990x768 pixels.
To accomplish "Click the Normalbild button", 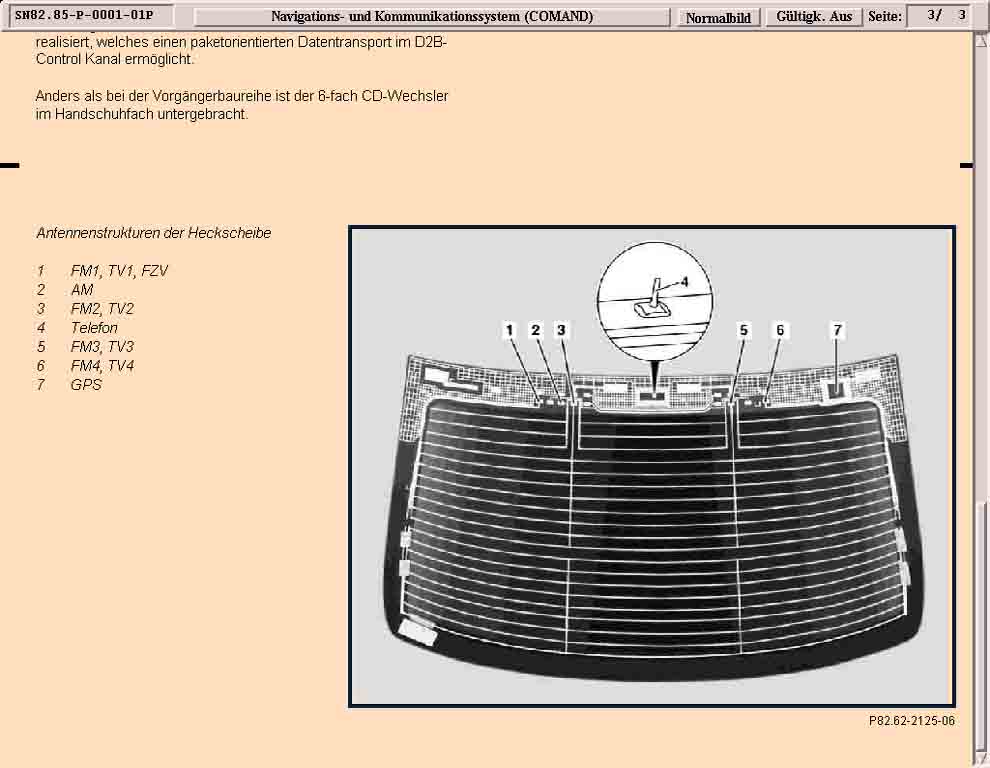I will pos(718,17).
